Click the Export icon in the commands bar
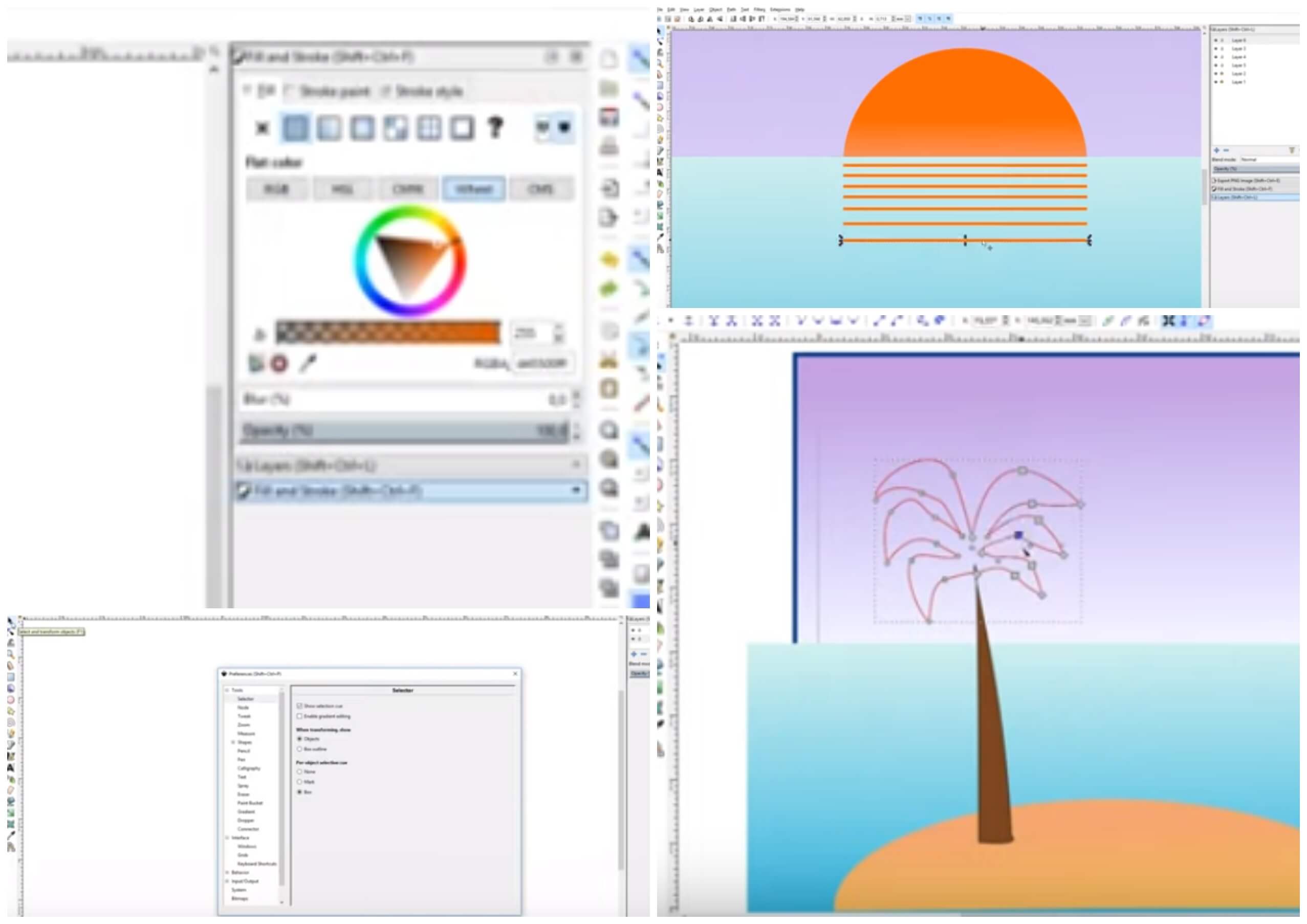The height and width of the screenshot is (924, 1307). point(609,217)
